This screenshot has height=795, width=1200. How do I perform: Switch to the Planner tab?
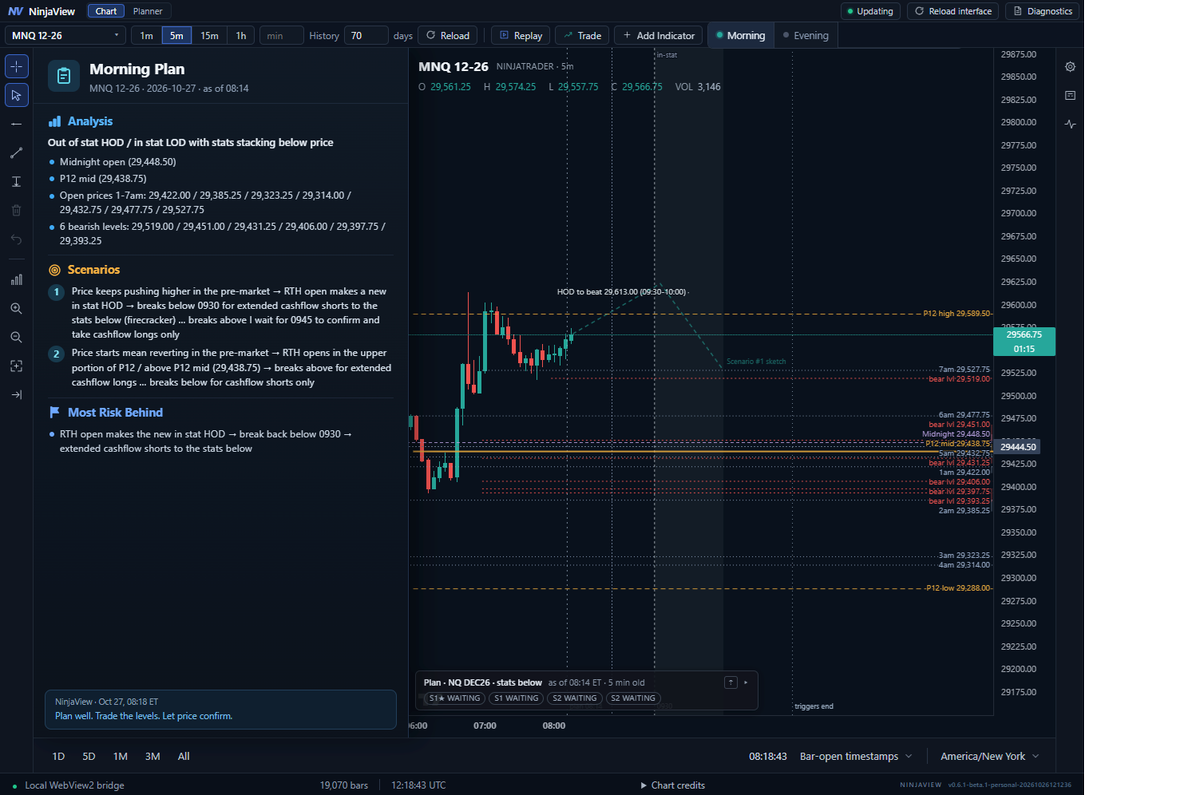(148, 11)
